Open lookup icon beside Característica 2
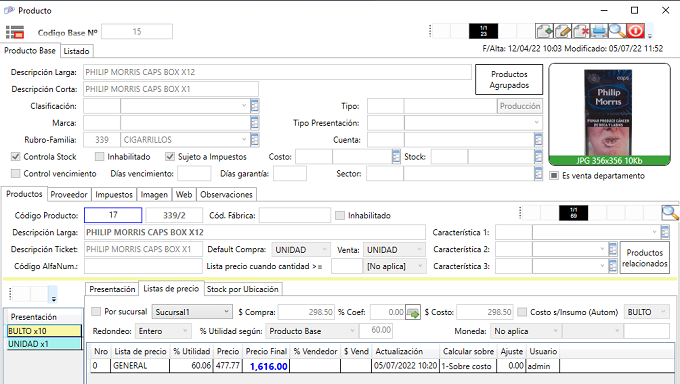Viewport: 680px width, 384px height. point(612,249)
